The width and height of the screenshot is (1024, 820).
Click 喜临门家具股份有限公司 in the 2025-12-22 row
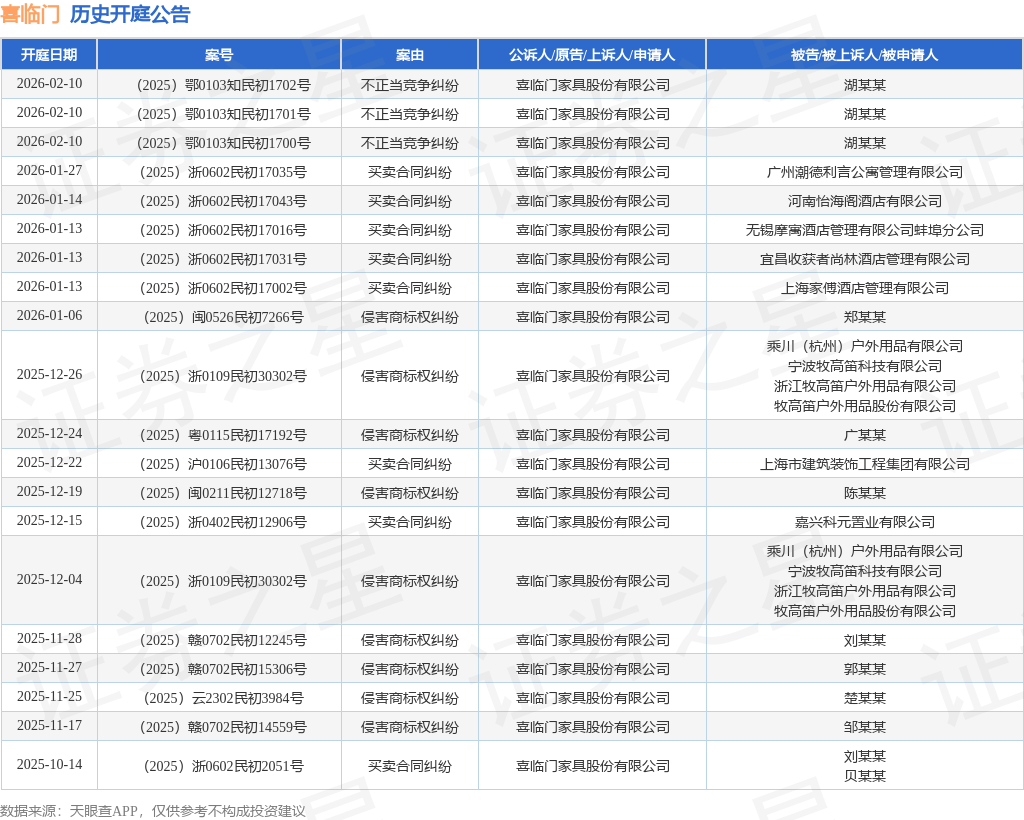[x=592, y=464]
